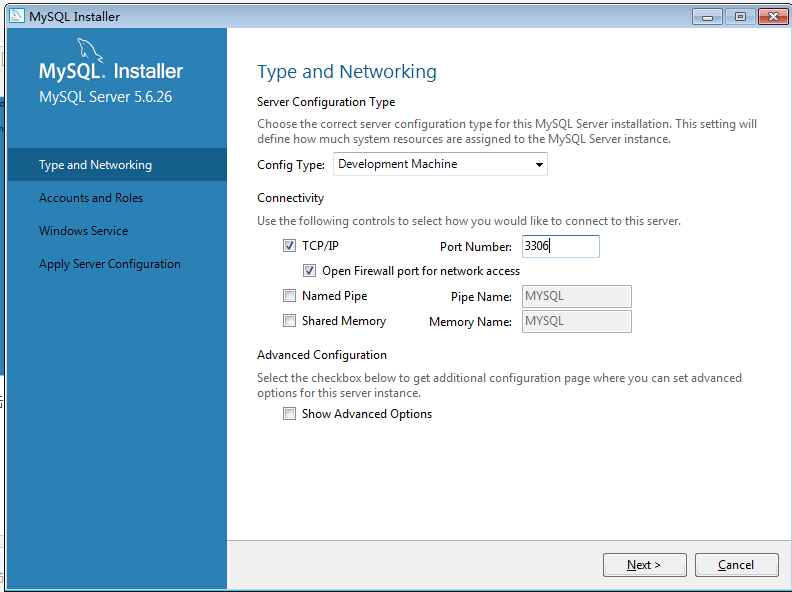The height and width of the screenshot is (592, 792).
Task: Maximize the MySQL Installer window
Action: tap(740, 17)
